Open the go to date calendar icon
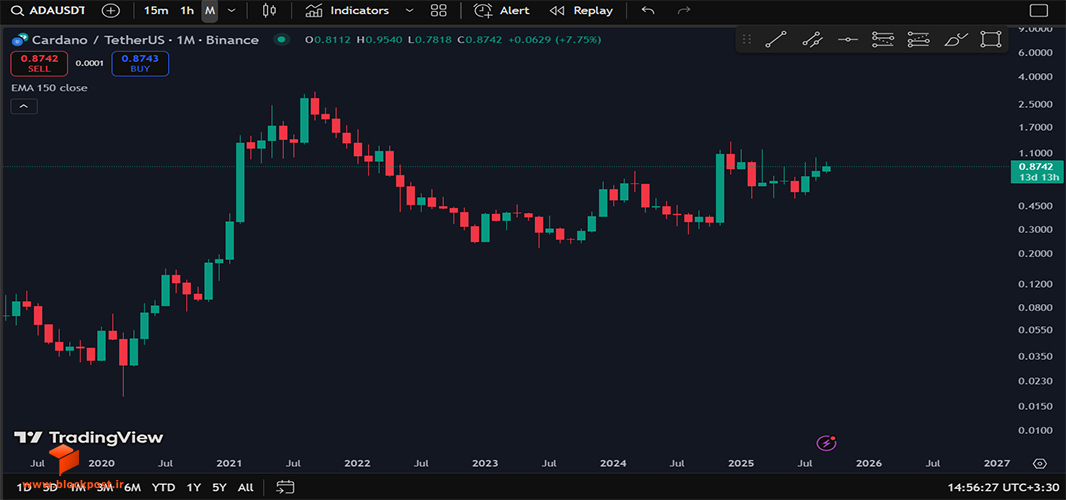1066x500 pixels. coord(285,486)
